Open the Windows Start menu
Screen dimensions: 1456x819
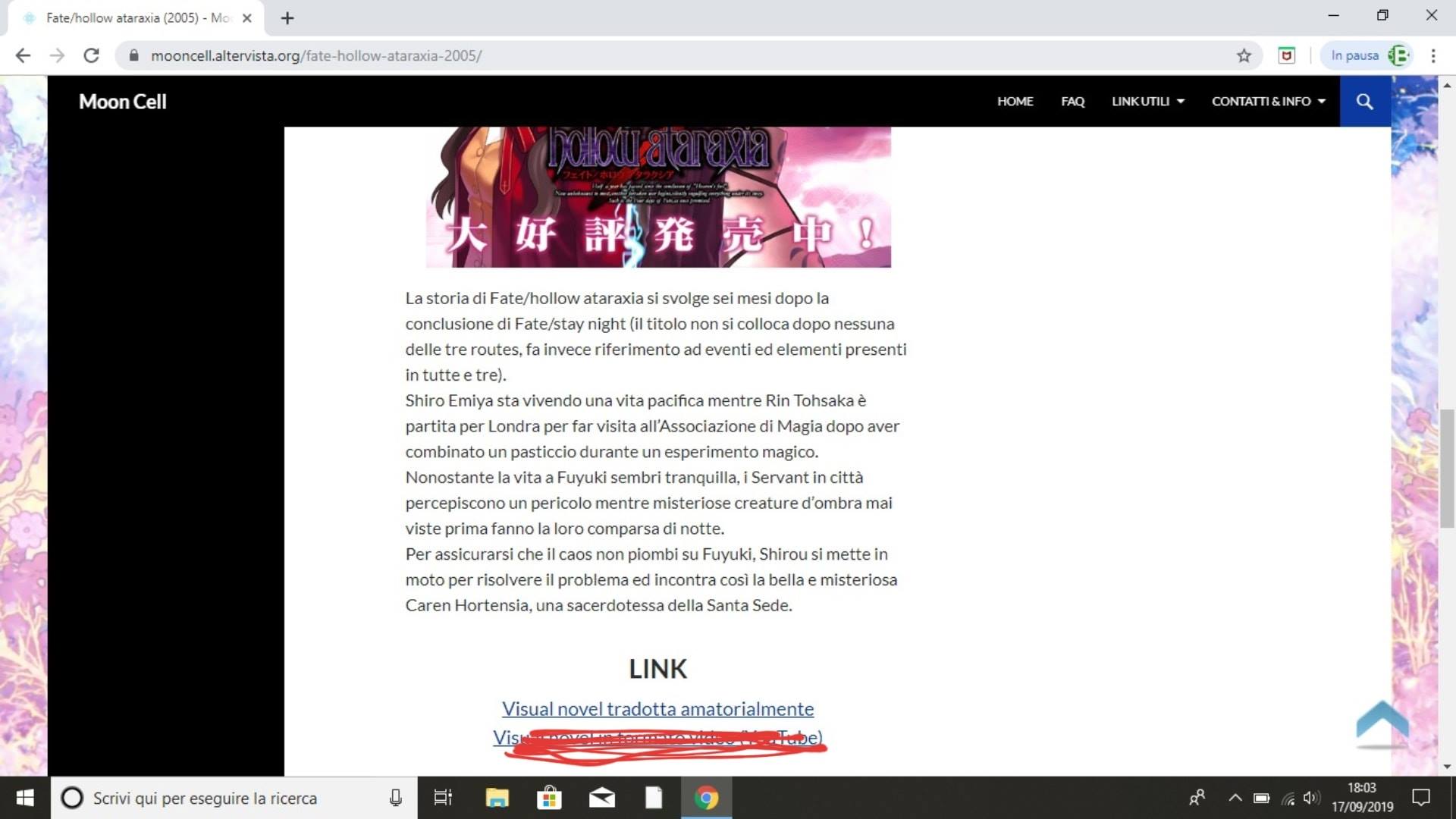coord(25,798)
